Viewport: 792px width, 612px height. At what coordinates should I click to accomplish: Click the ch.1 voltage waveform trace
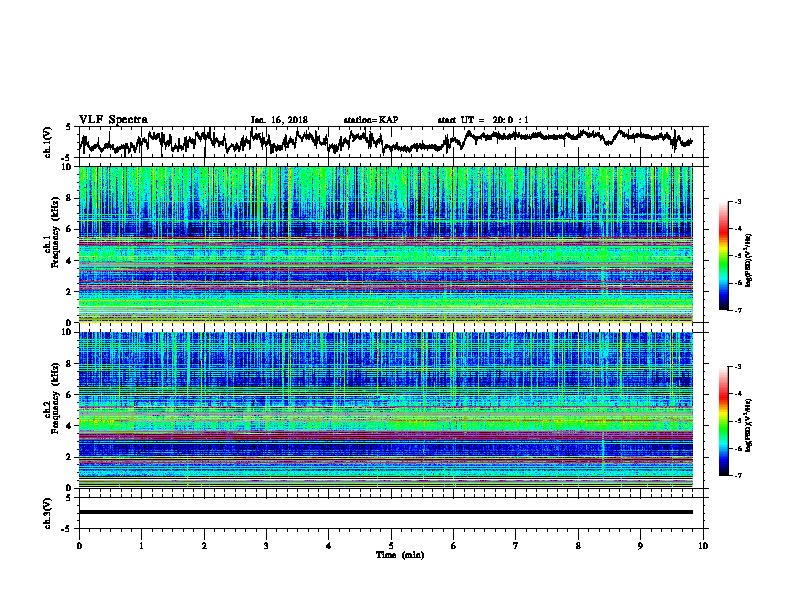click(x=385, y=140)
